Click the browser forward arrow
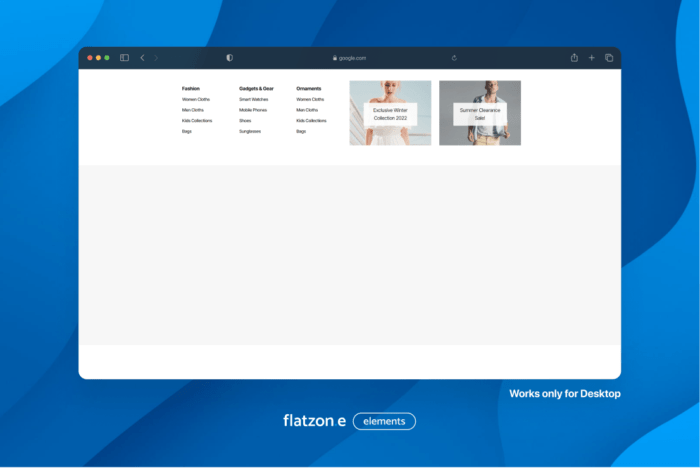The width and height of the screenshot is (700, 468). [156, 58]
